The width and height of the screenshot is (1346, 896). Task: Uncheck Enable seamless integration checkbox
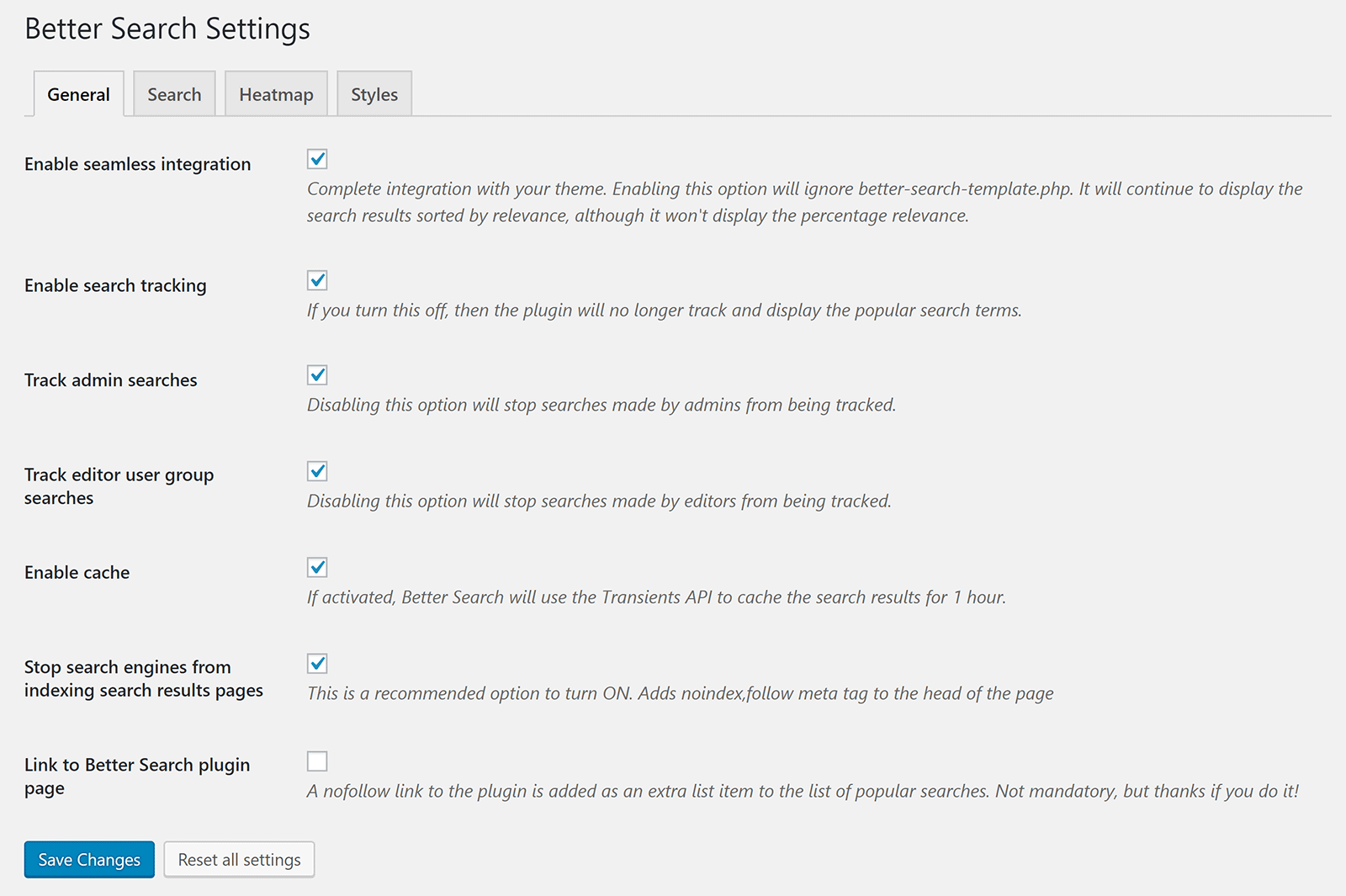[x=317, y=159]
